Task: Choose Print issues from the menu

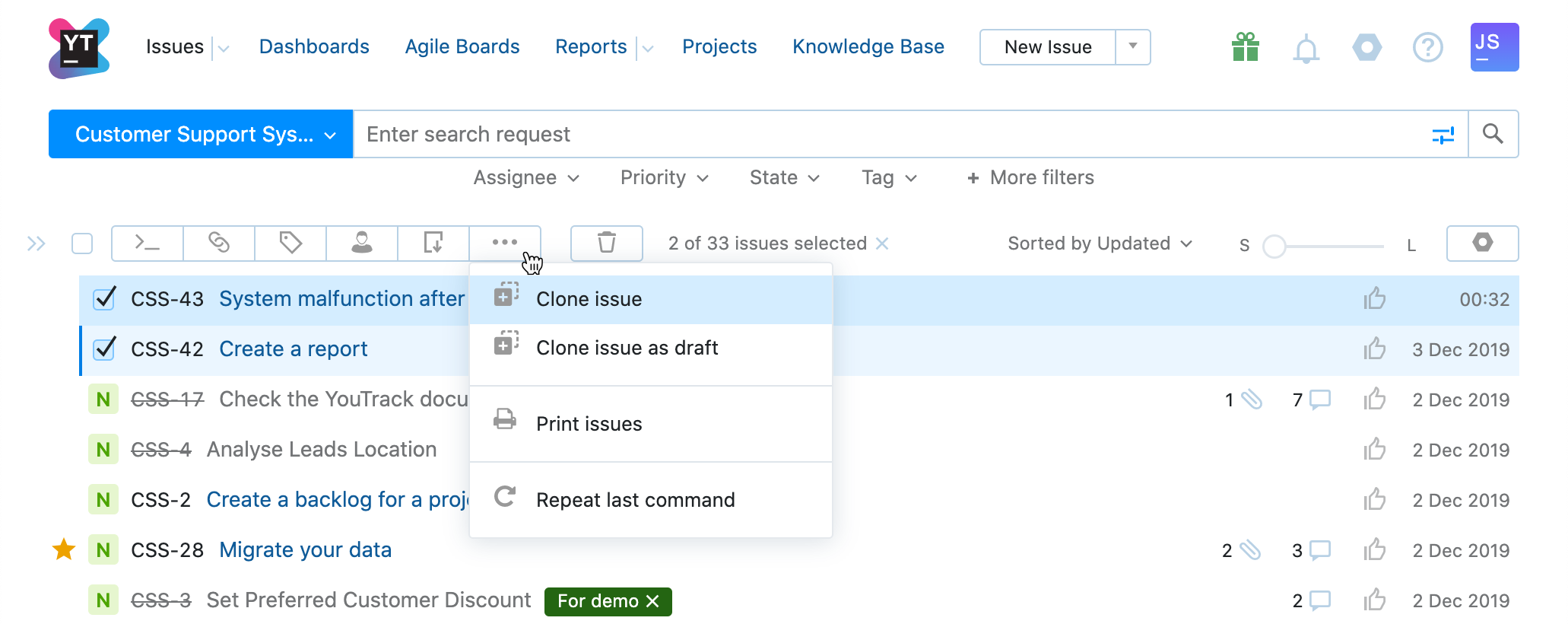Action: click(589, 424)
